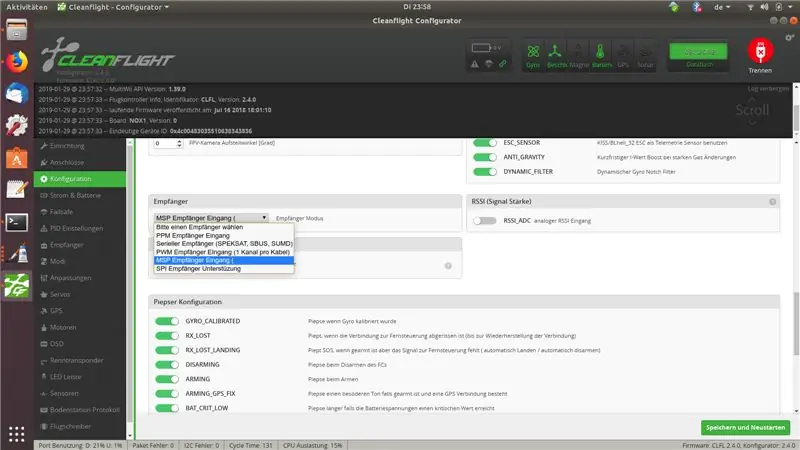Open settings gear in top-right corner
800x450 pixels.
click(x=789, y=37)
